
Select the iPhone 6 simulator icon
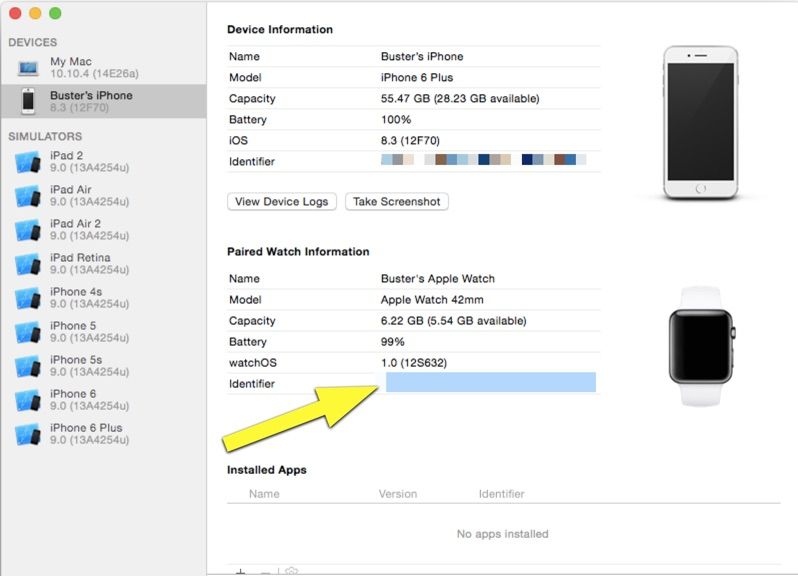click(27, 401)
